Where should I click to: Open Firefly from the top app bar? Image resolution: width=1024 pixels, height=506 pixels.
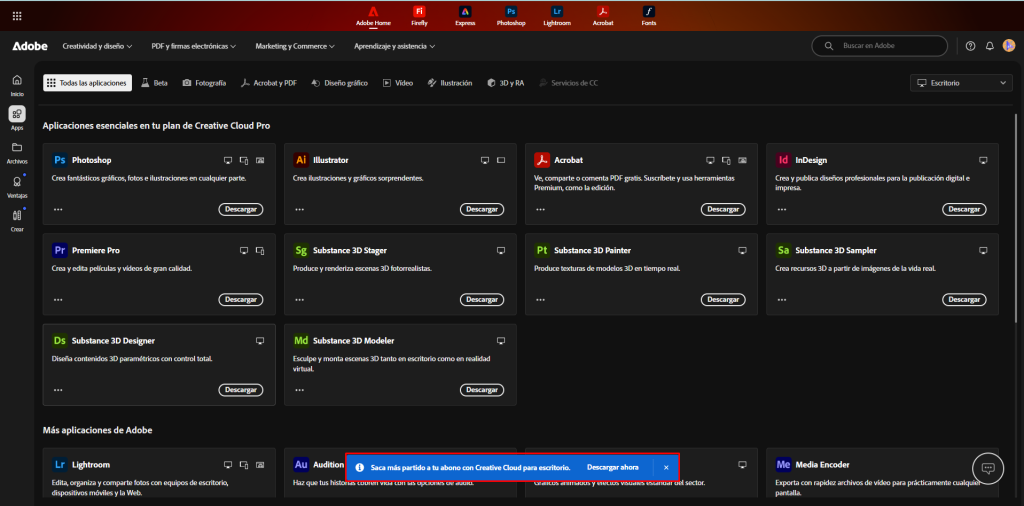[419, 15]
